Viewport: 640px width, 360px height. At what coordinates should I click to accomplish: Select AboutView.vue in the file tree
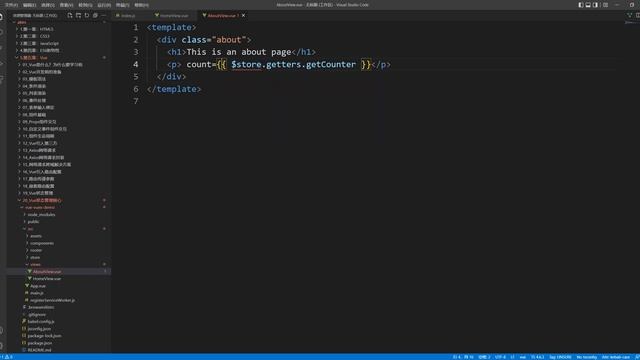tap(58, 271)
